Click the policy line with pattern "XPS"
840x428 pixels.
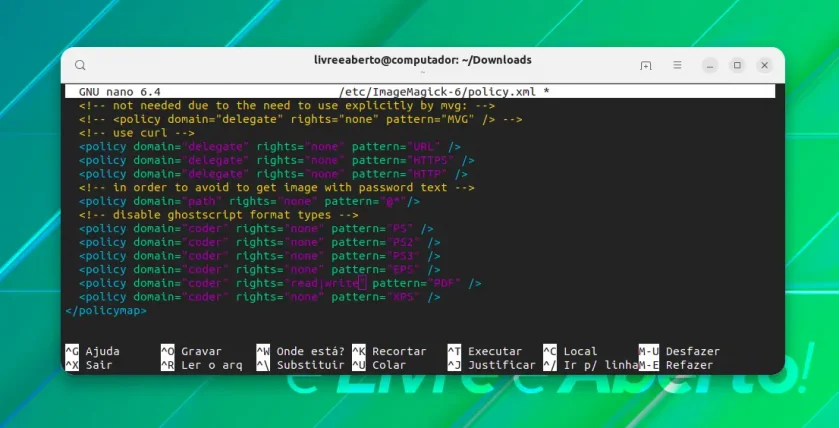pos(260,297)
